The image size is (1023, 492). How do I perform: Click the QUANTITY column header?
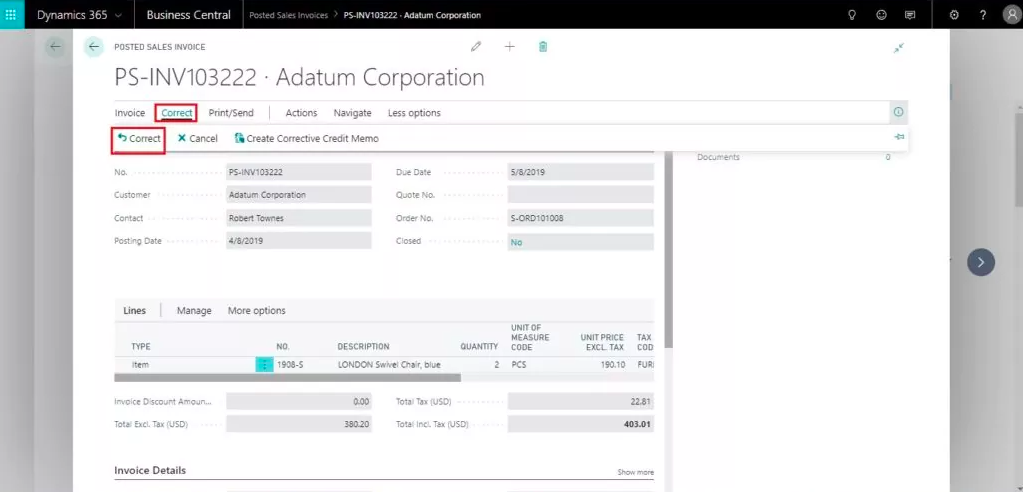479,346
